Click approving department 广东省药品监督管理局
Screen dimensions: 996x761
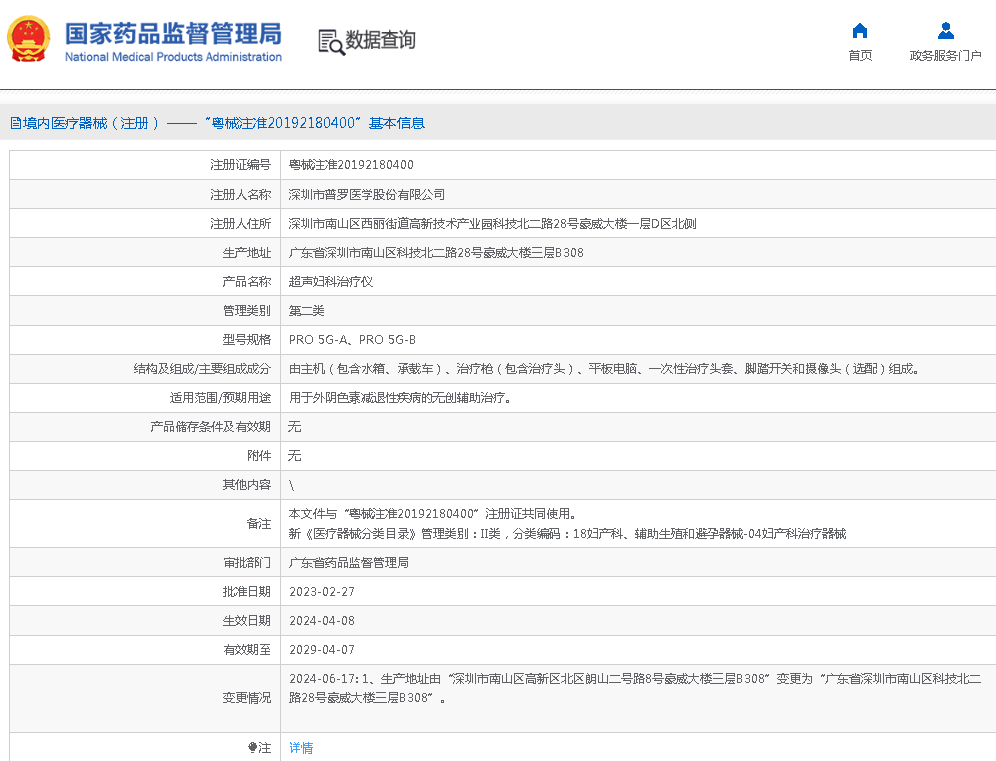point(348,563)
